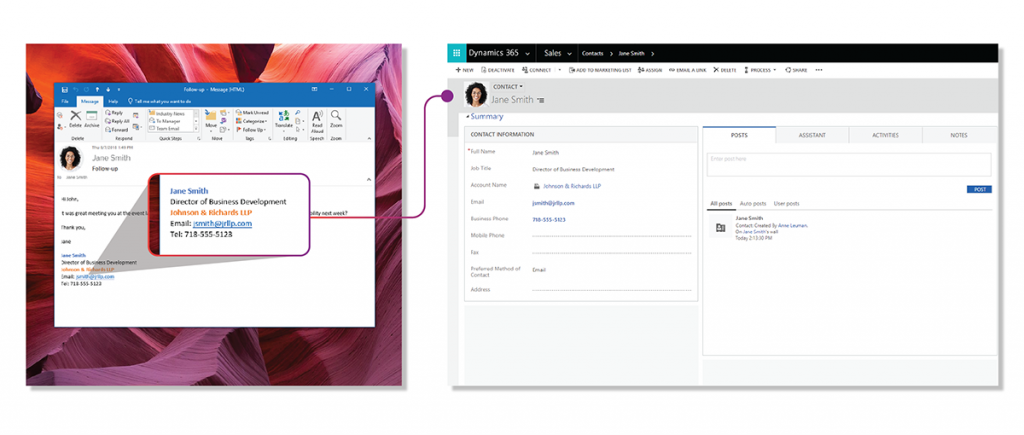The width and height of the screenshot is (1024, 435).
Task: Click the Mobile Phone field
Action: coord(611,236)
